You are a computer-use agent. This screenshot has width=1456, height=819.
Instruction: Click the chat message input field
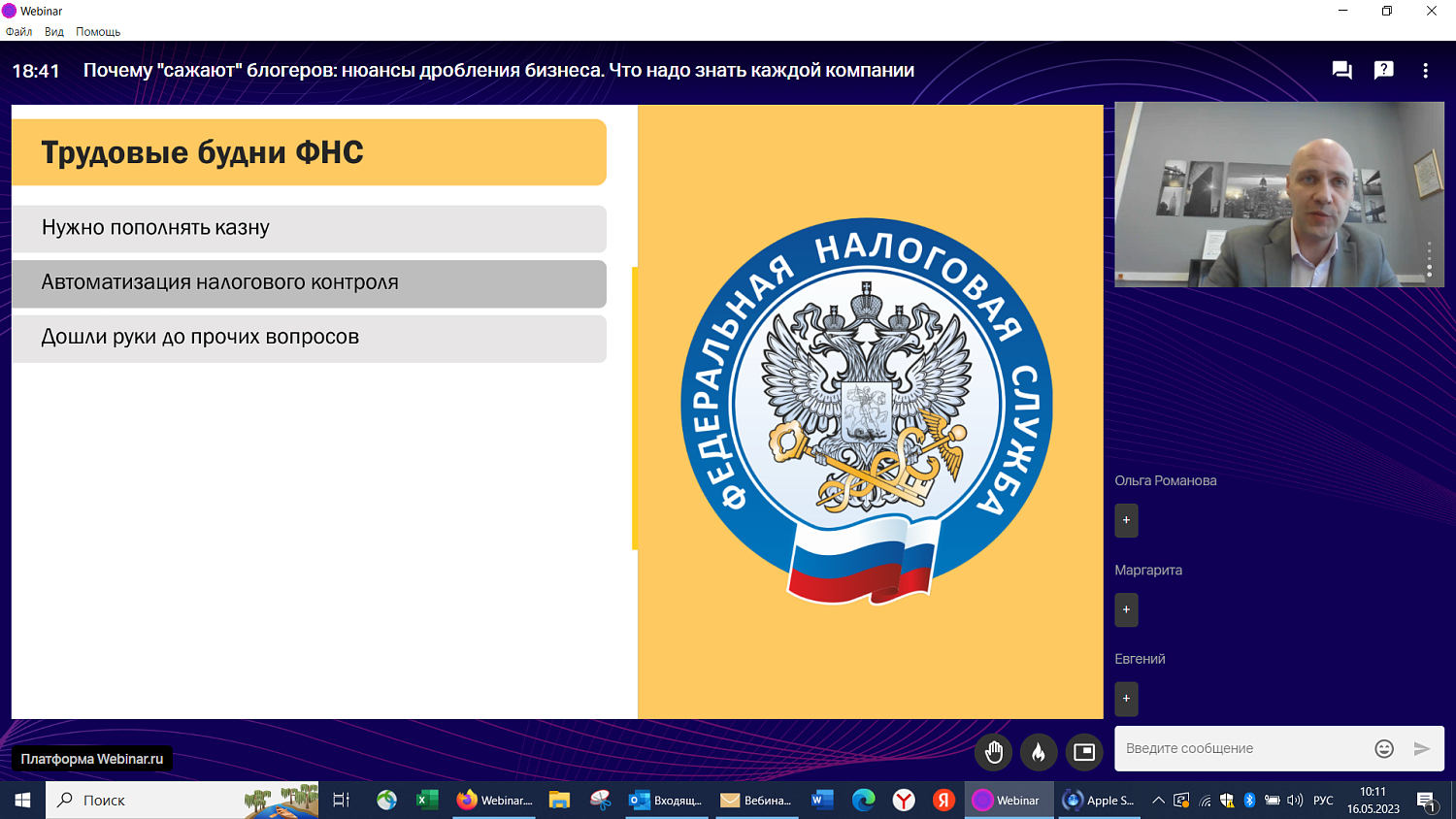click(1244, 748)
